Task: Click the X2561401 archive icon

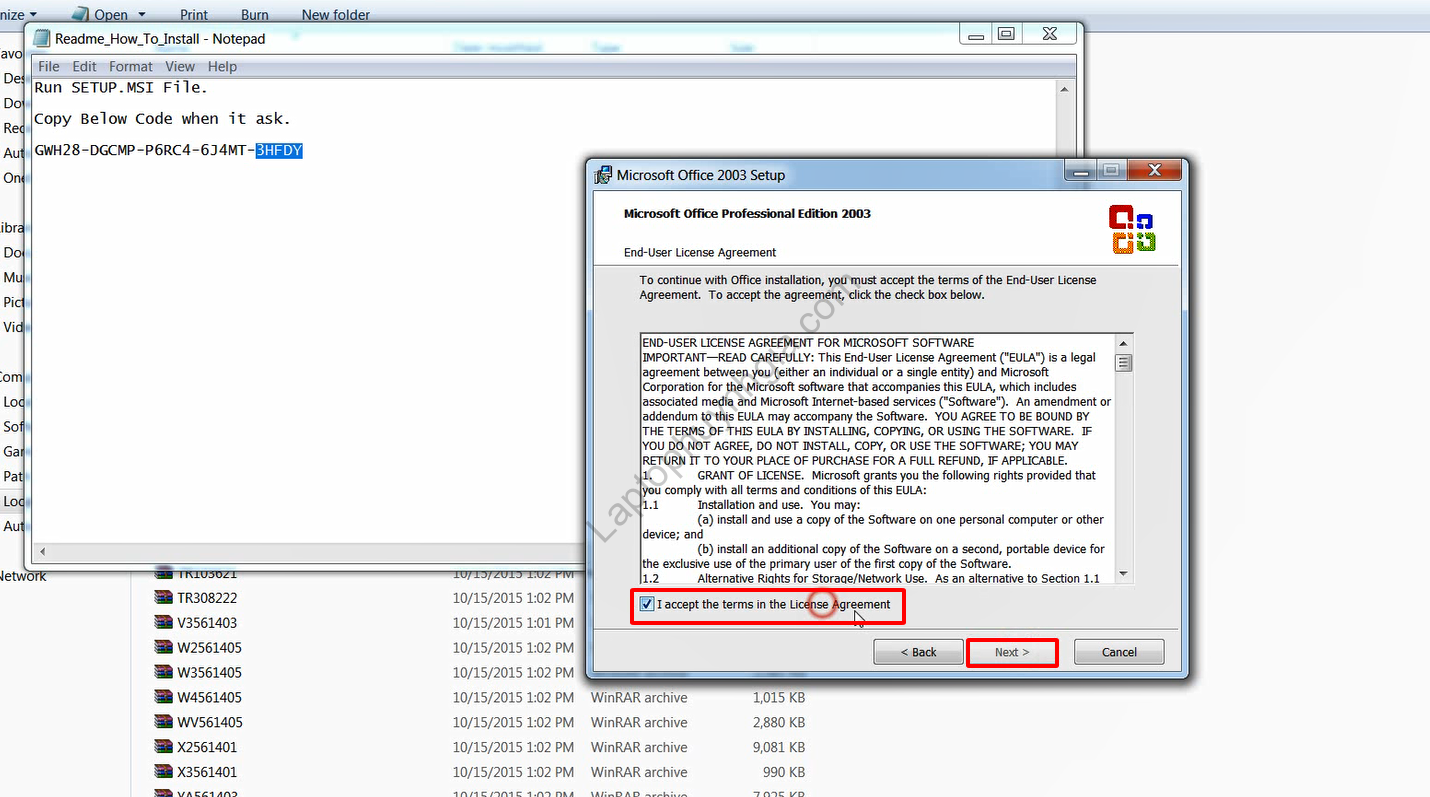Action: [x=163, y=747]
